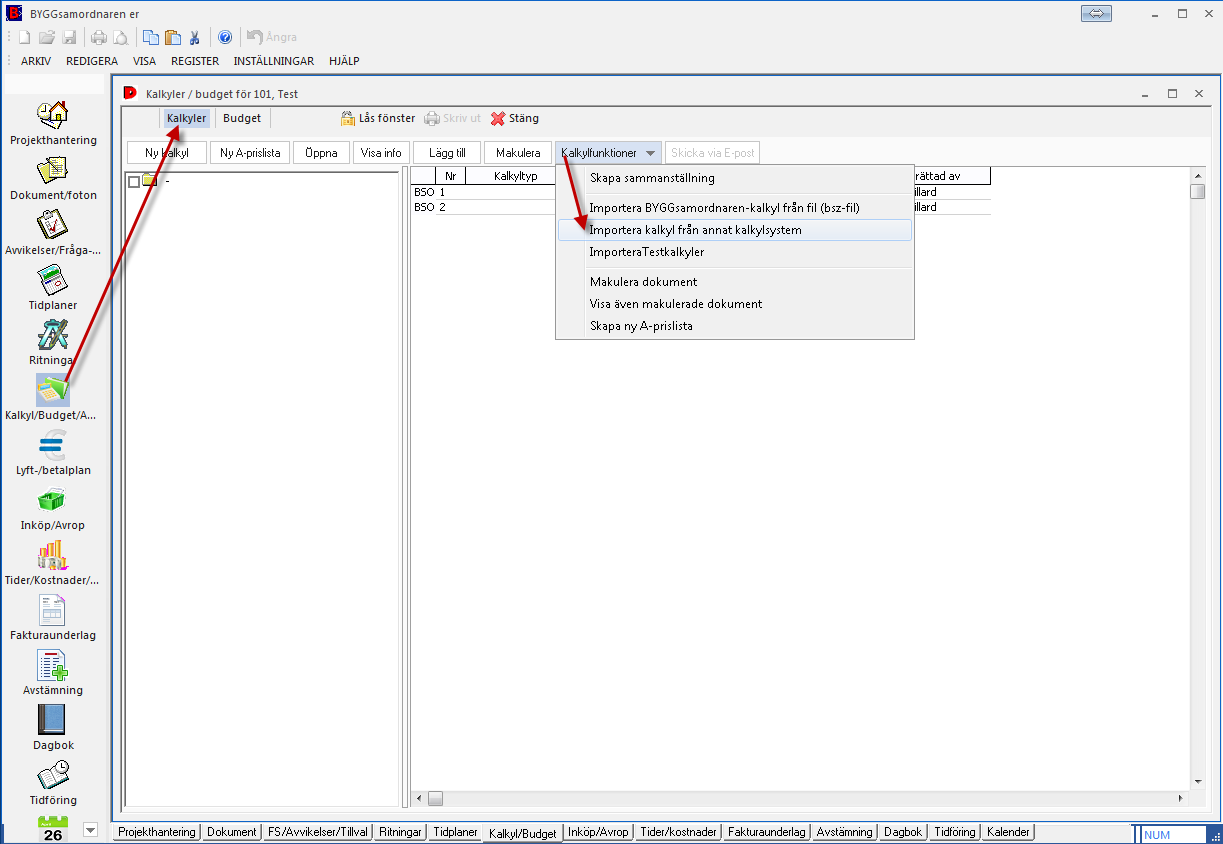Choose Importera kalkyl från annat kalkylsystem
This screenshot has width=1223, height=844.
(734, 230)
